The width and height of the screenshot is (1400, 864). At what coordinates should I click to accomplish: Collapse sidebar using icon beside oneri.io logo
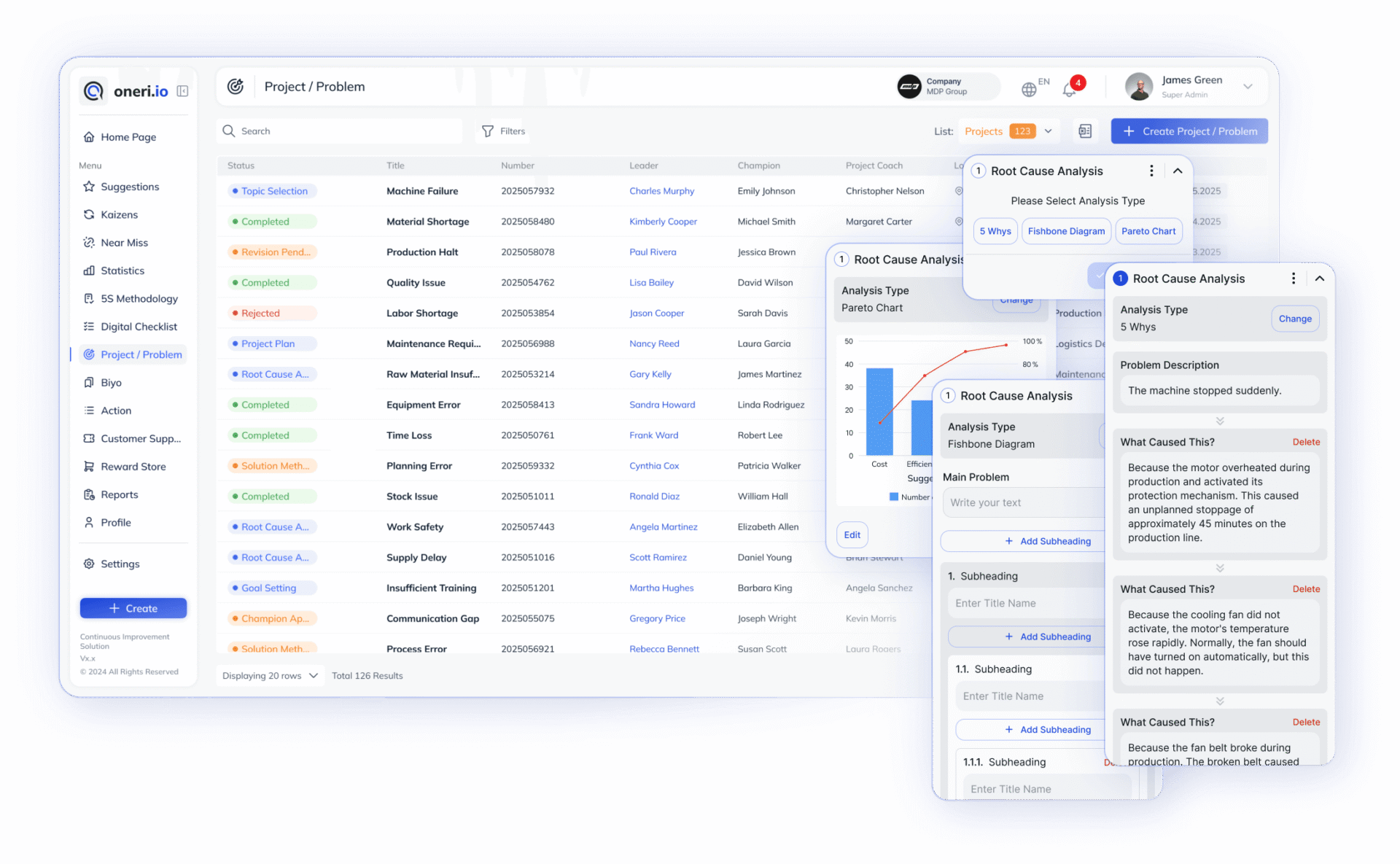pos(182,91)
